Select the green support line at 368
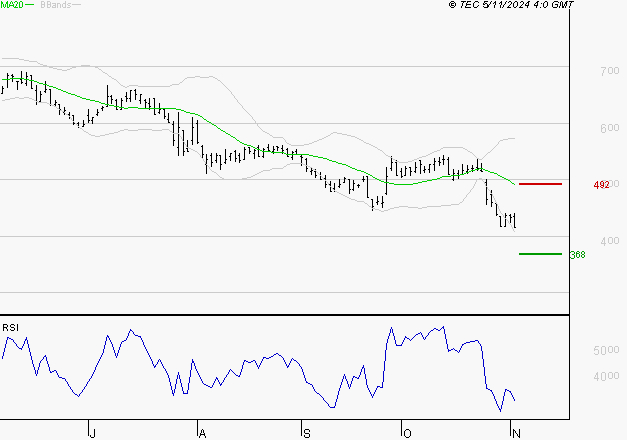The height and width of the screenshot is (440, 627). tap(540, 254)
